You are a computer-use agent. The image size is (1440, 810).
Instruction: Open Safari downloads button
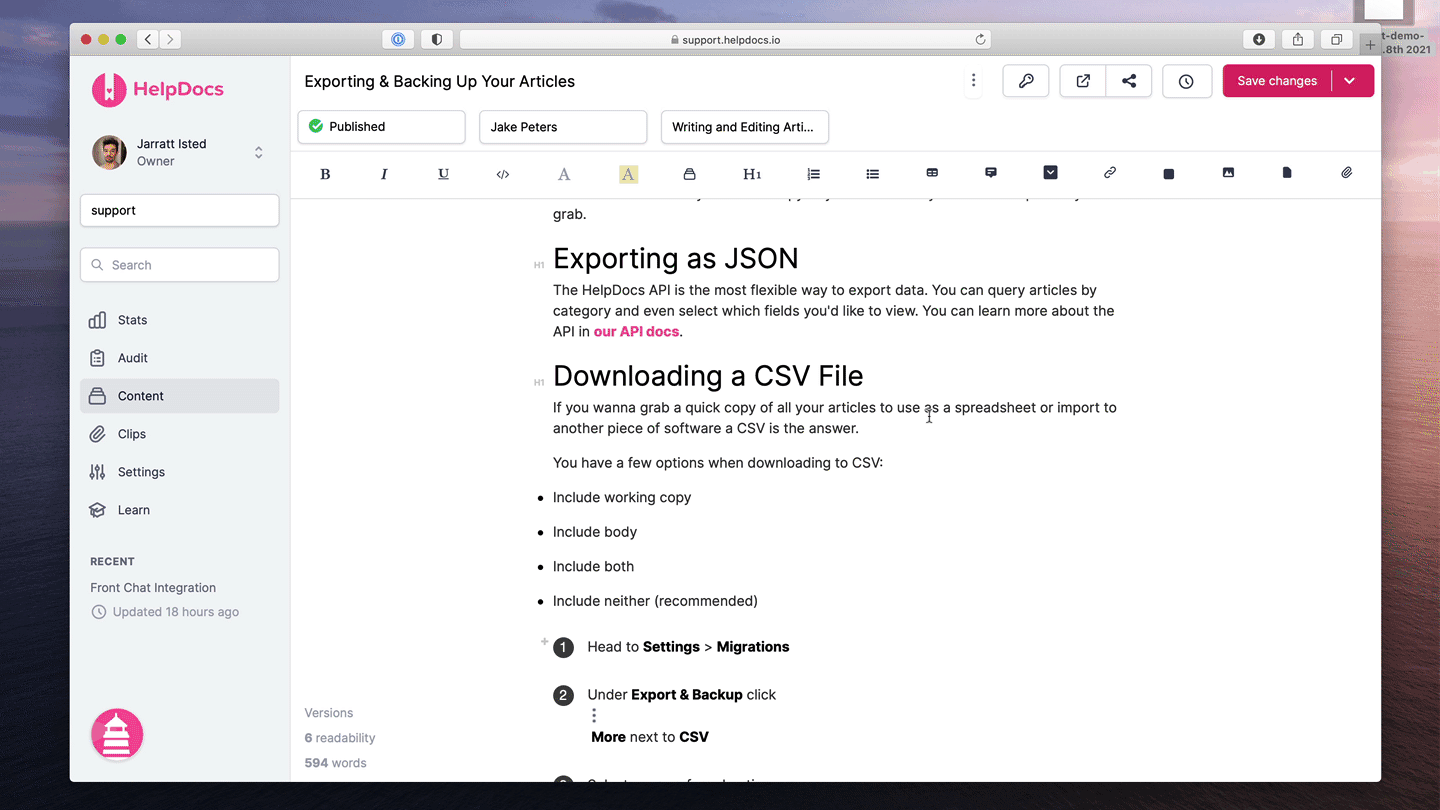coord(1259,39)
